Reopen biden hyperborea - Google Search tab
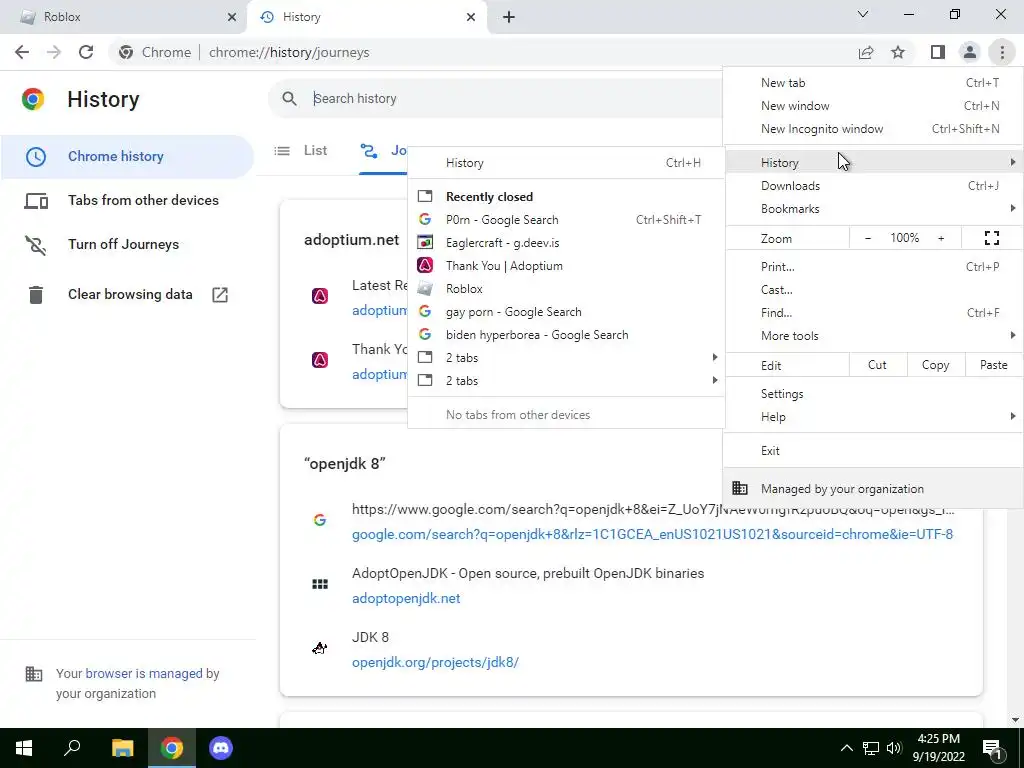 pyautogui.click(x=567, y=335)
